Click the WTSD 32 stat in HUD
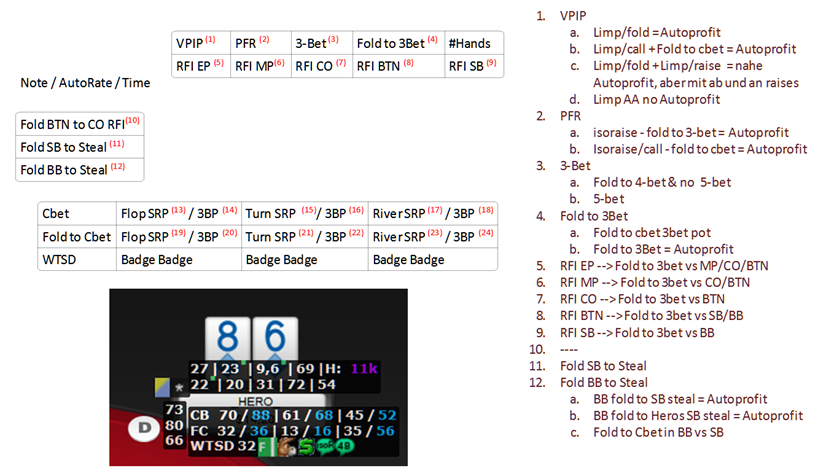 (223, 446)
